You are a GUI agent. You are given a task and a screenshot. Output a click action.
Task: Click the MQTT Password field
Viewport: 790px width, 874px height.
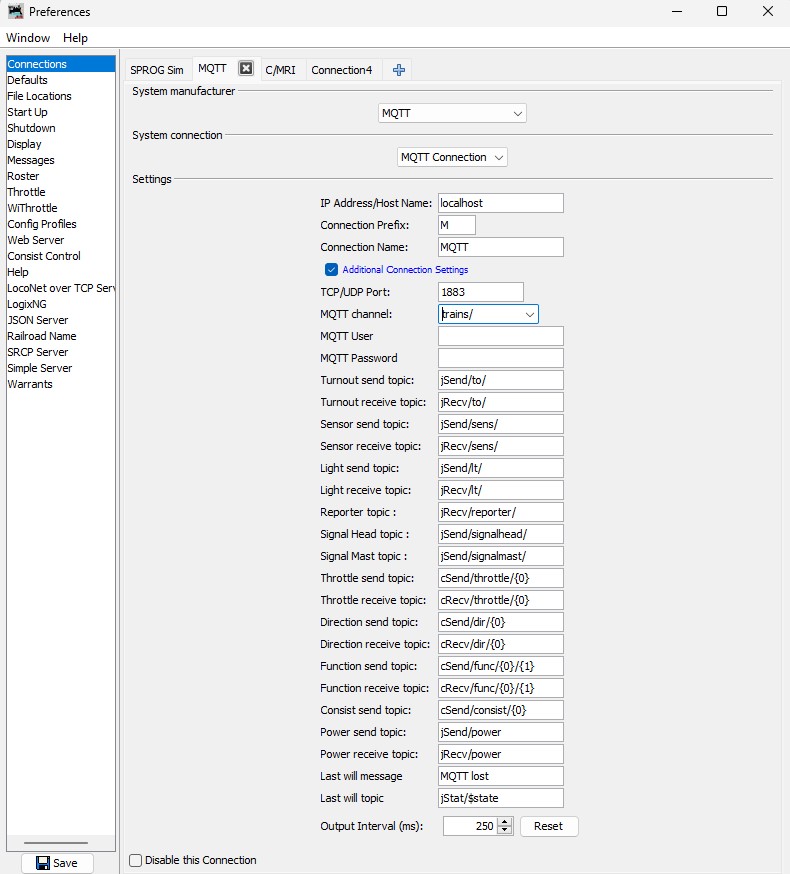coord(500,358)
